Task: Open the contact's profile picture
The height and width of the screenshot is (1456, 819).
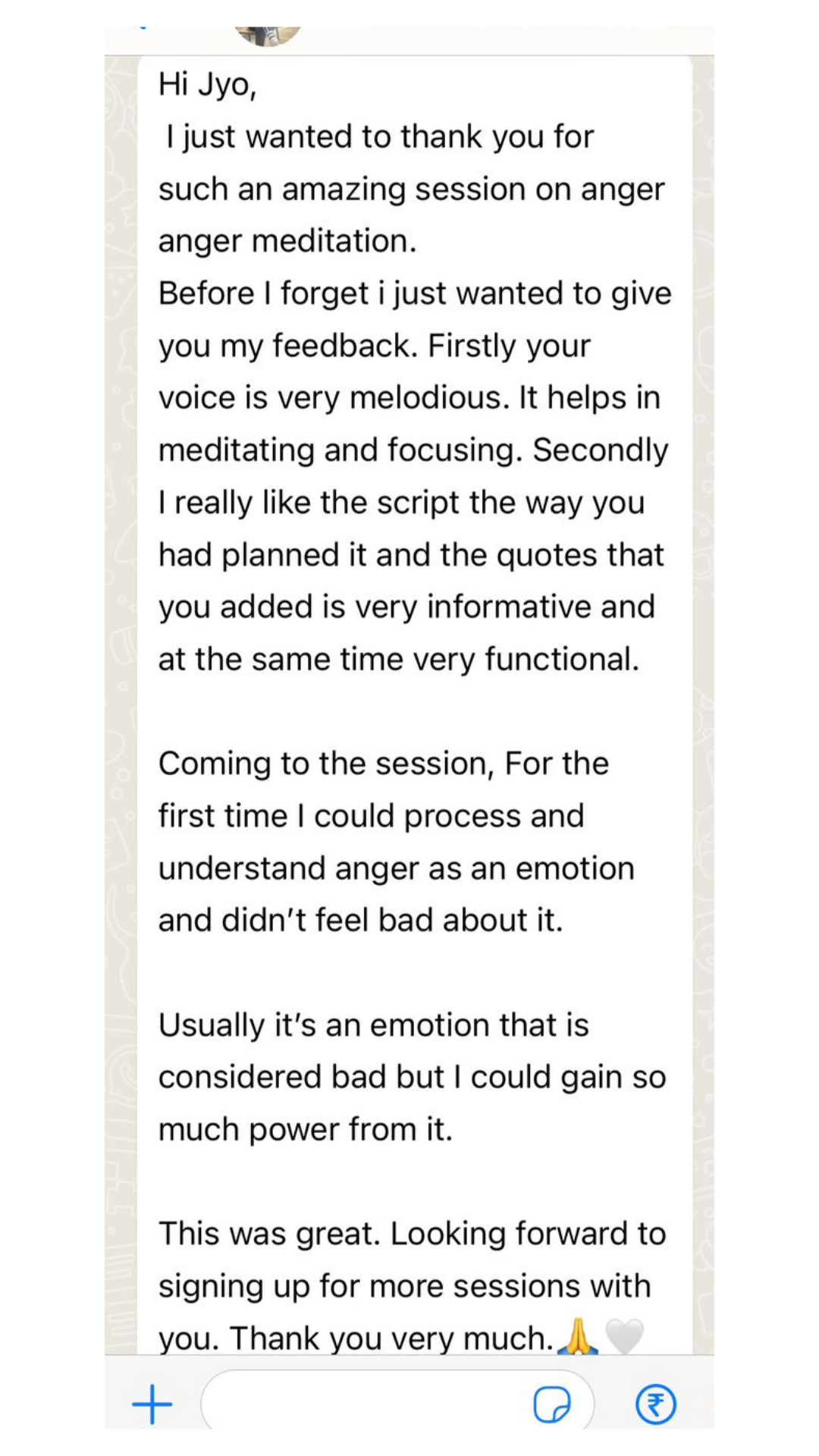Action: (268, 35)
